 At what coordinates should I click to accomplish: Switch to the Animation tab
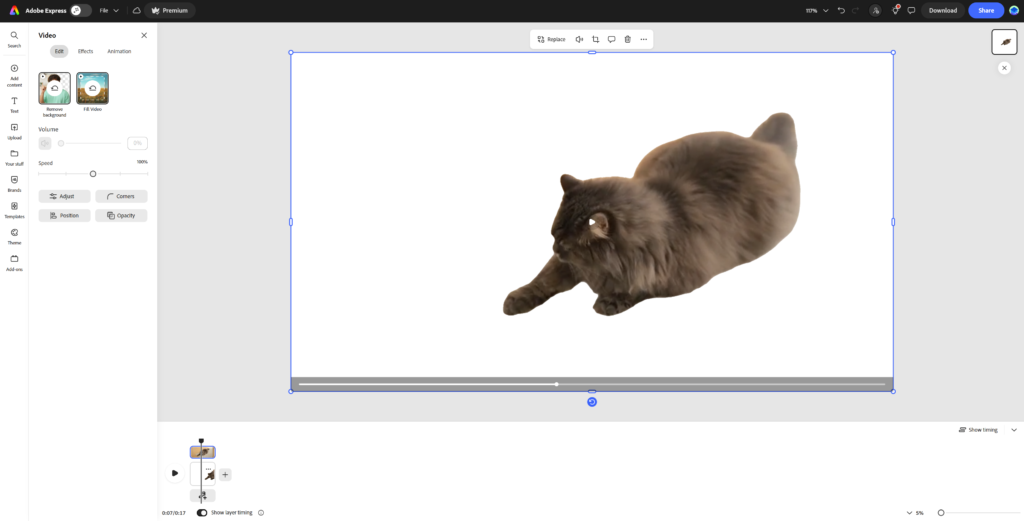point(119,51)
